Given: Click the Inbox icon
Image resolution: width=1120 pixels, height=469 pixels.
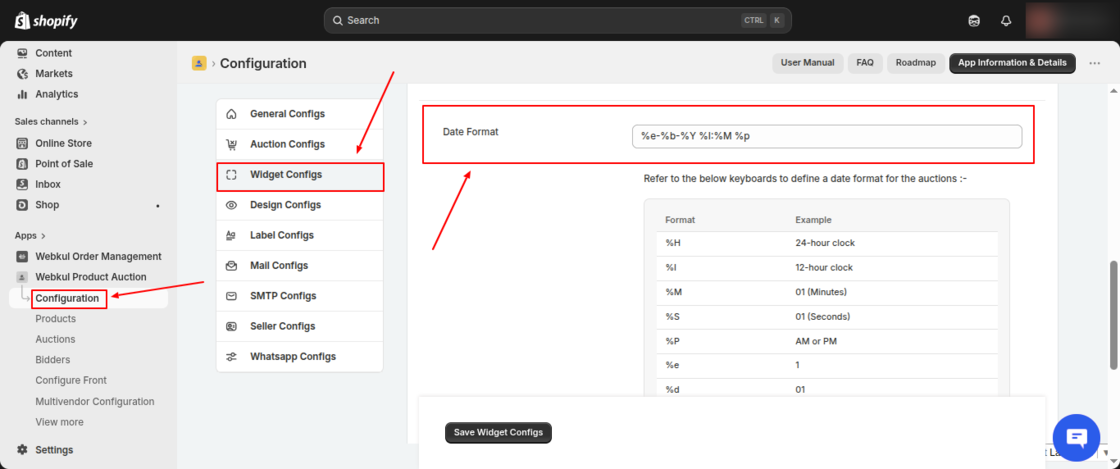Looking at the screenshot, I should tap(22, 184).
